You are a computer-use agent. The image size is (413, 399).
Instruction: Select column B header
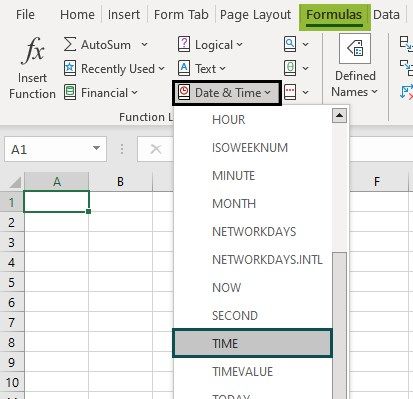tap(120, 182)
